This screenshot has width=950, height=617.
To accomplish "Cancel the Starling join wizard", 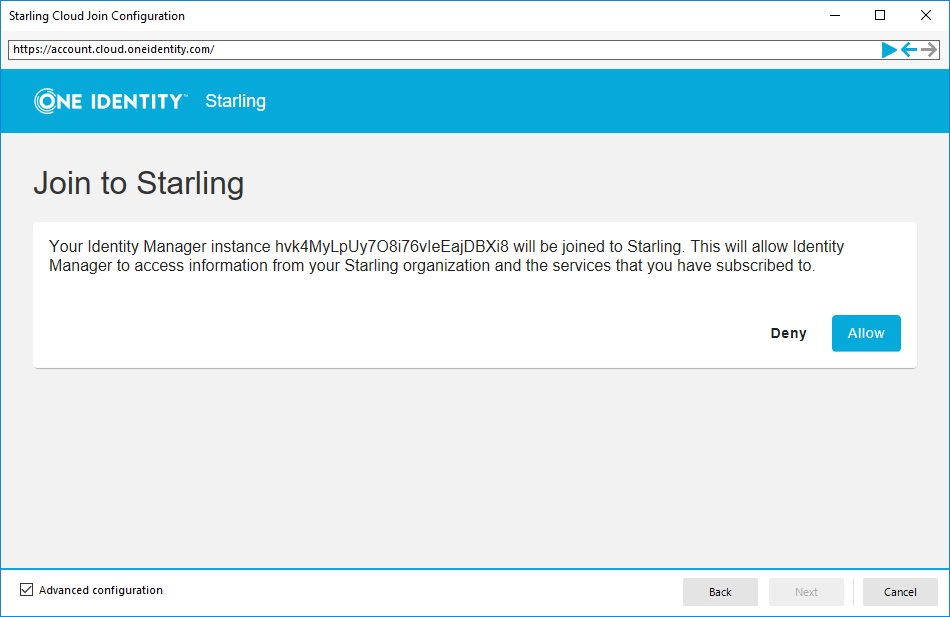I will tap(900, 592).
